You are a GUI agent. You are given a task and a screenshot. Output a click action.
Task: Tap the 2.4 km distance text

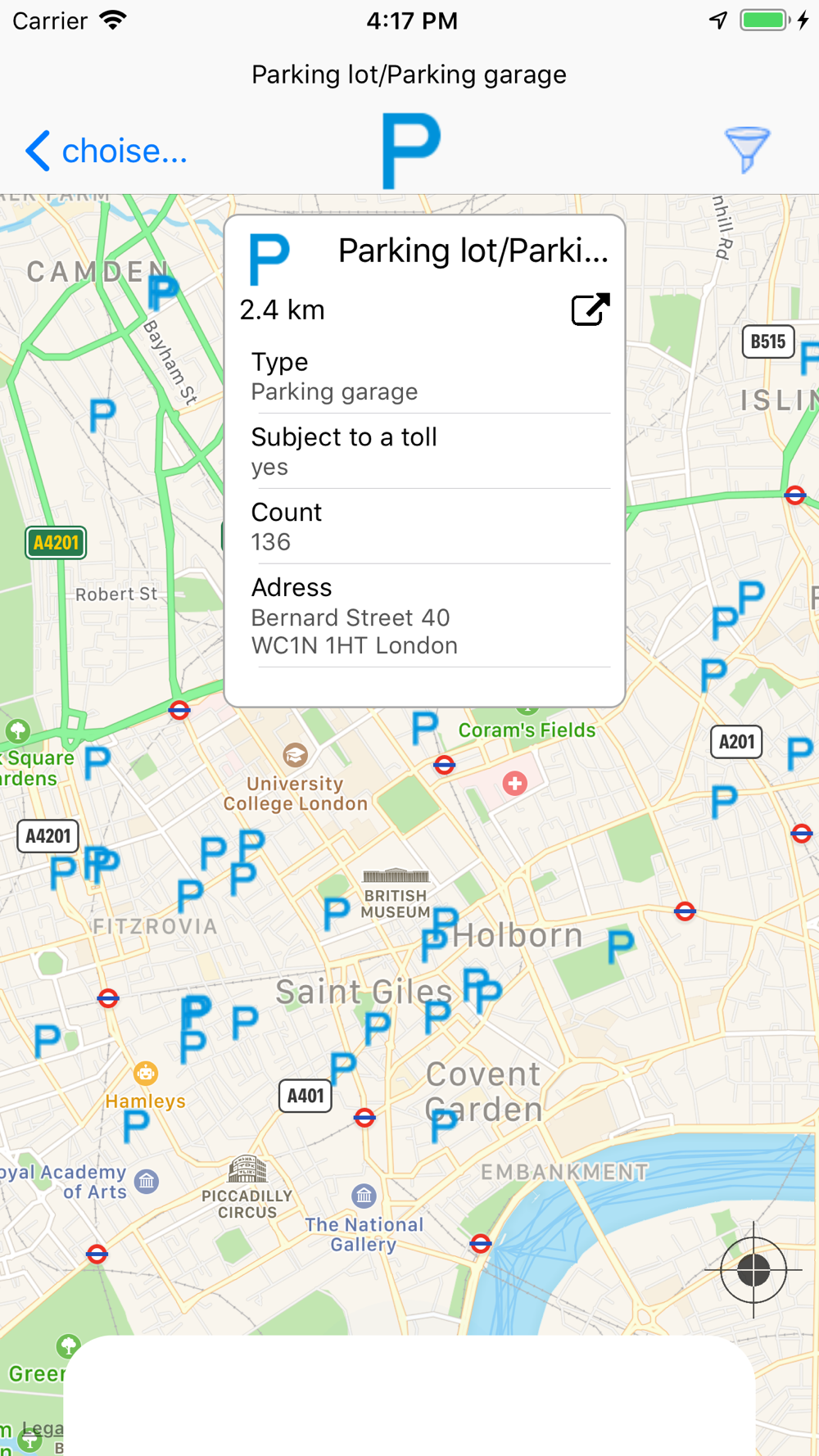[283, 310]
